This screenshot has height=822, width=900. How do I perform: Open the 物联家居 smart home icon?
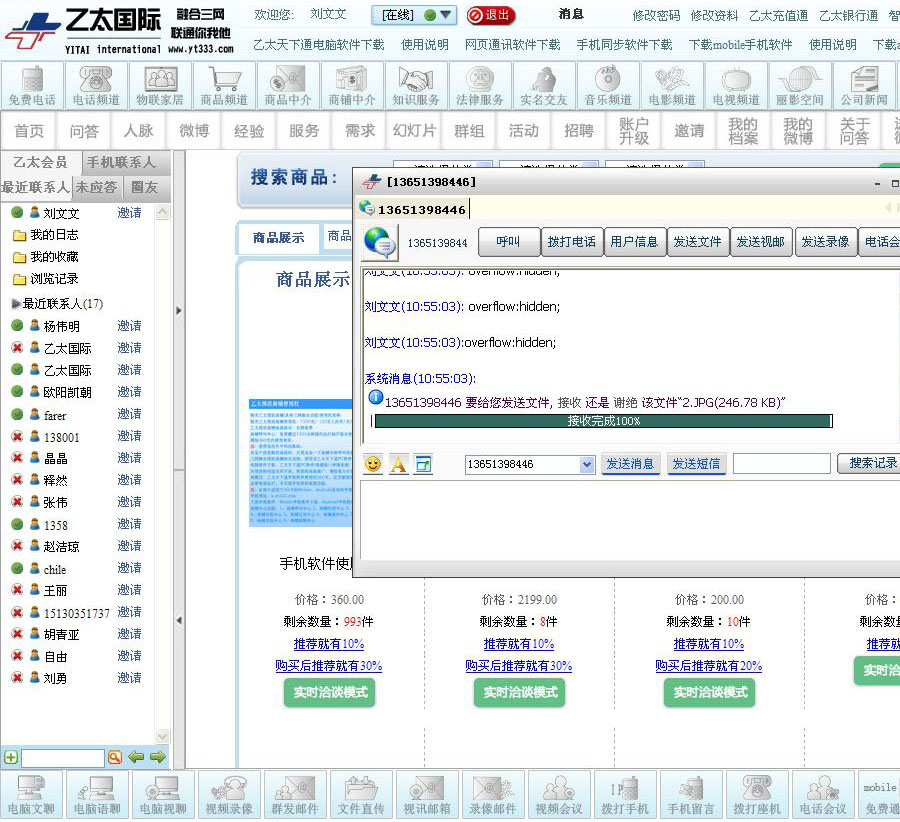coord(160,86)
